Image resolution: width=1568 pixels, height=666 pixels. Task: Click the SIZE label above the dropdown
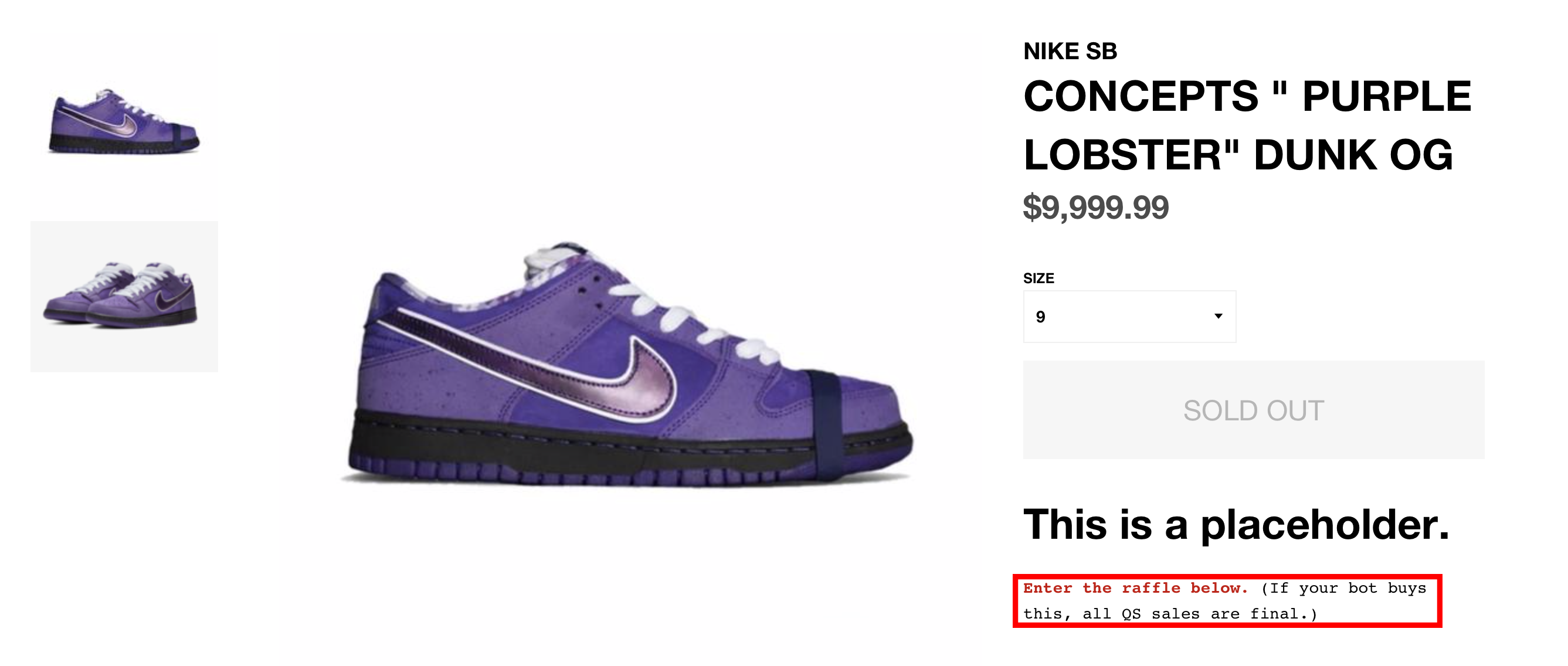coord(1038,278)
